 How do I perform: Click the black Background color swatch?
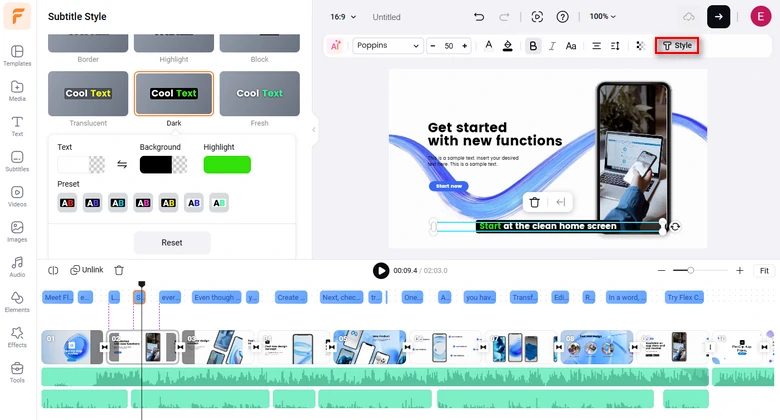click(164, 165)
